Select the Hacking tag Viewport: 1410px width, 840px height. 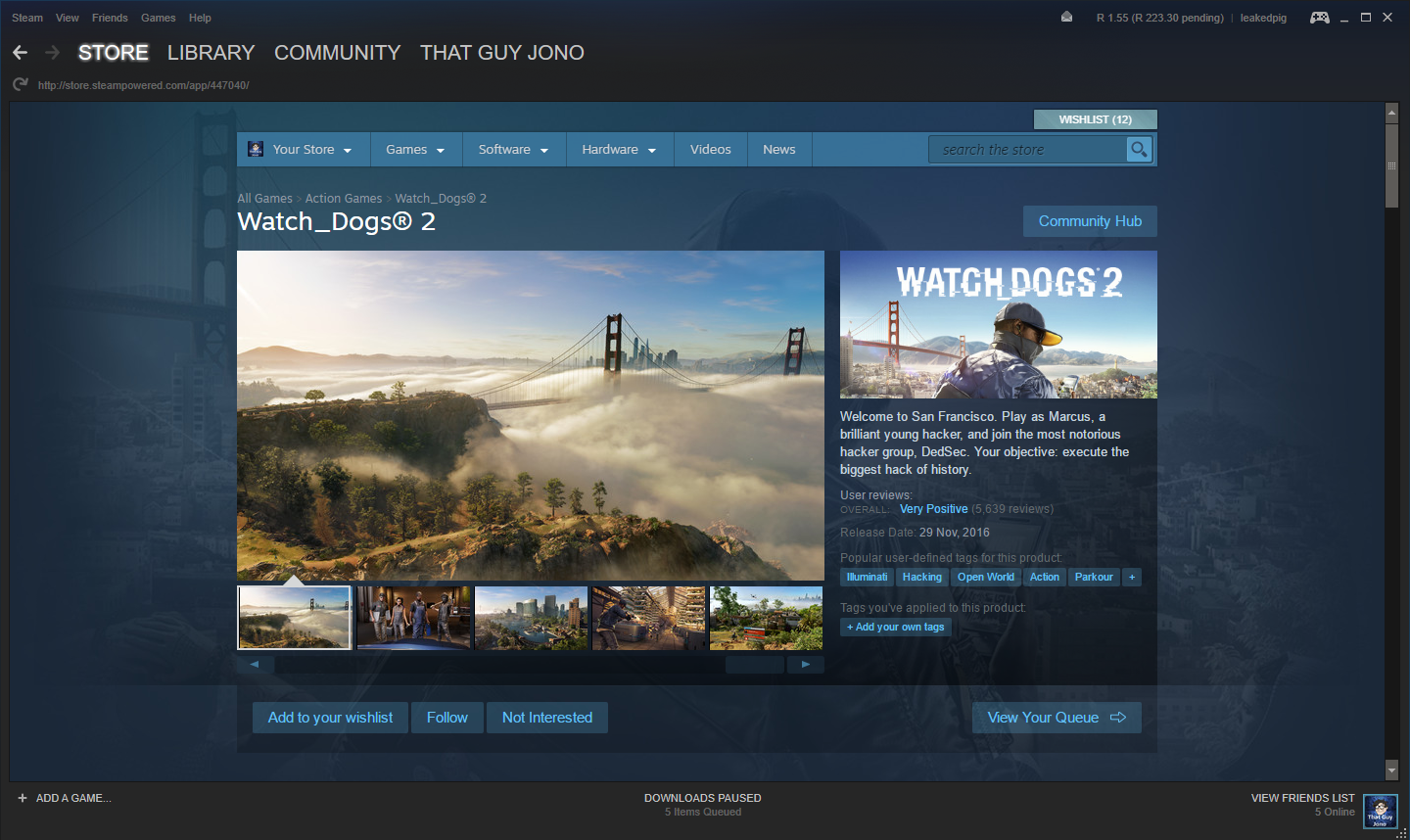[x=922, y=578]
